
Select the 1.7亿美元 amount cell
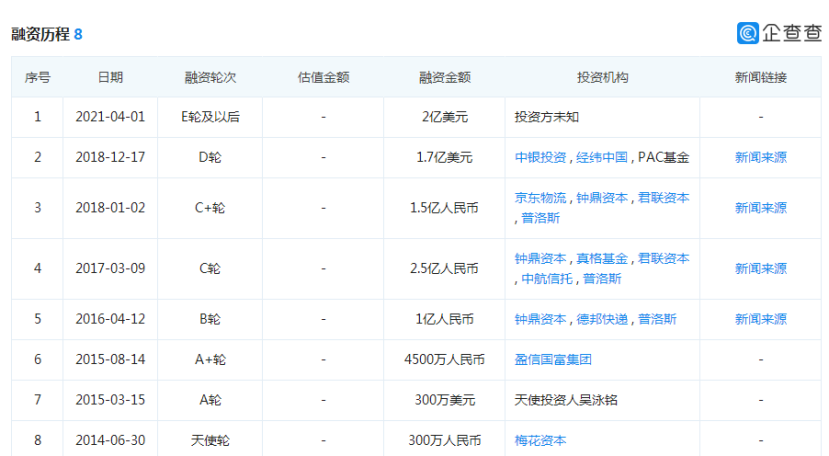pos(445,157)
